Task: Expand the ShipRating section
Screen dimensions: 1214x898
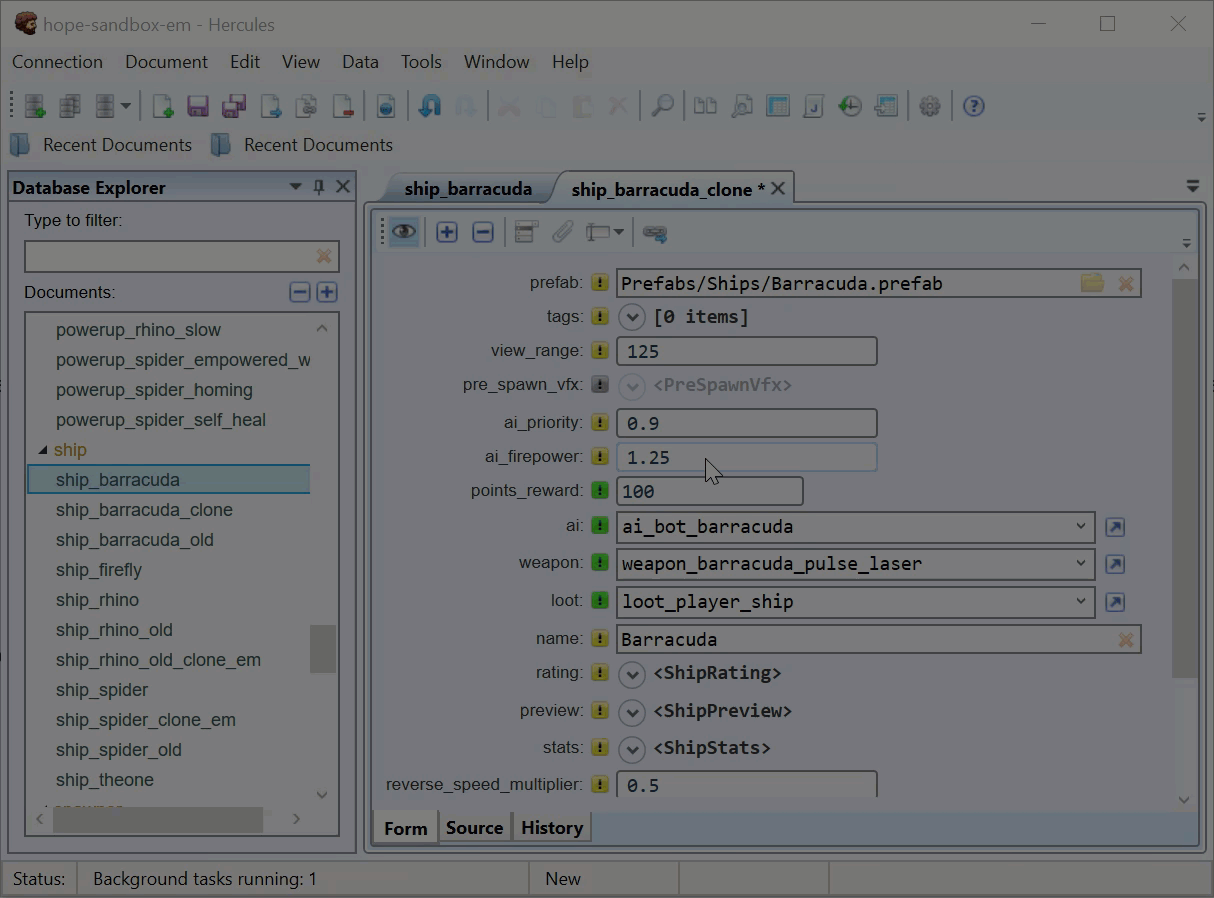Action: point(631,674)
